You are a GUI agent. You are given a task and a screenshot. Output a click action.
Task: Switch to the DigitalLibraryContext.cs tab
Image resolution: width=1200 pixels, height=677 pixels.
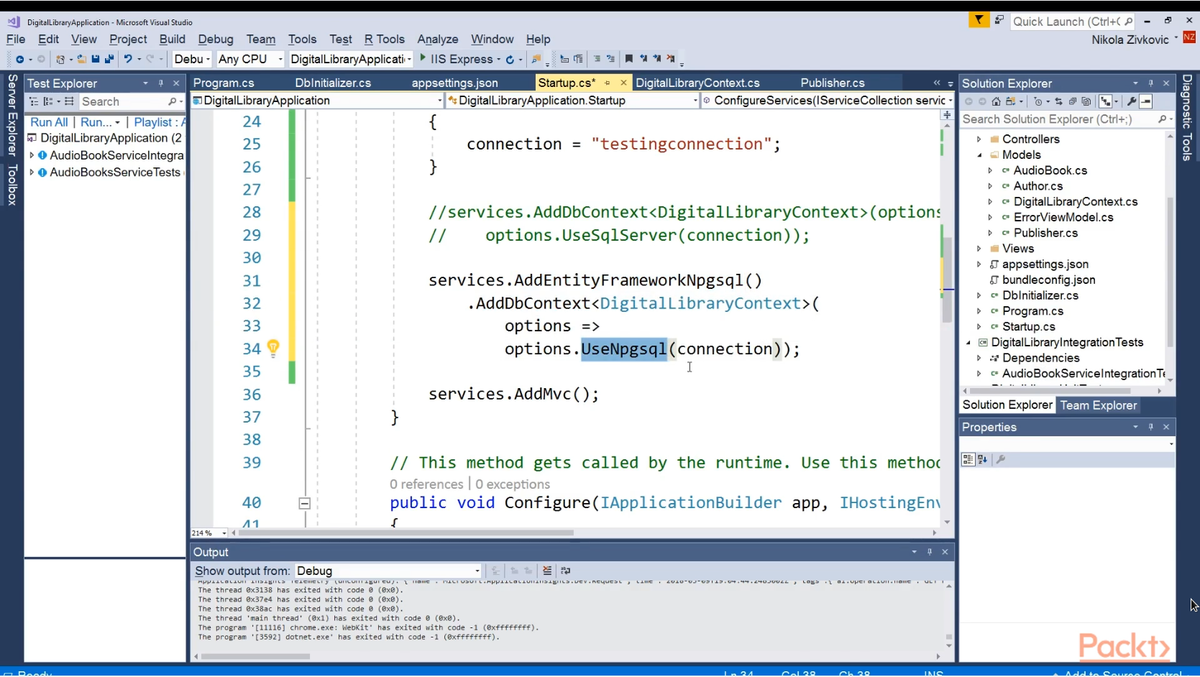click(698, 83)
